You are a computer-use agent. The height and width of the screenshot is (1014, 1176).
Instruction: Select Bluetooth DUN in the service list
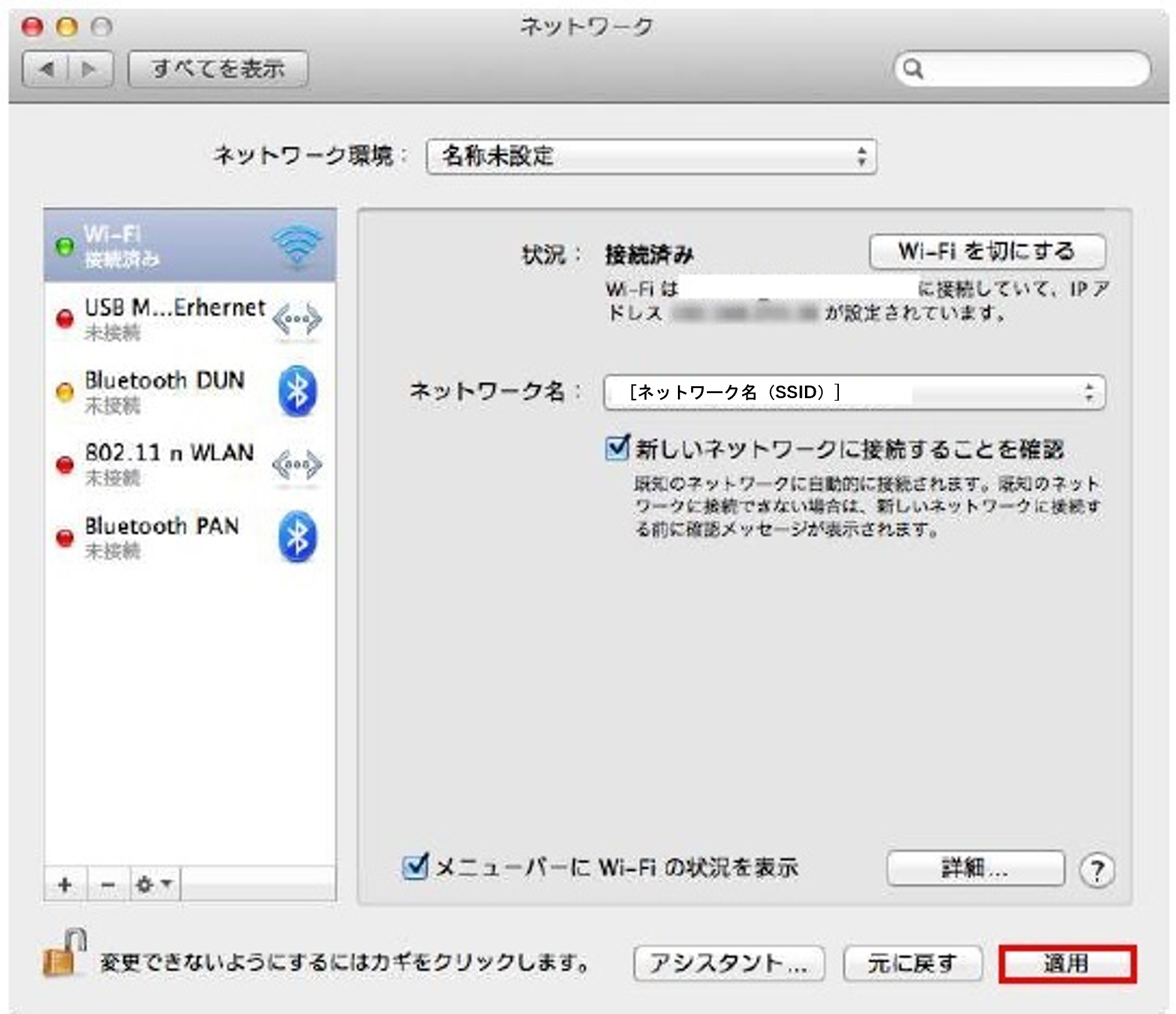tap(190, 391)
